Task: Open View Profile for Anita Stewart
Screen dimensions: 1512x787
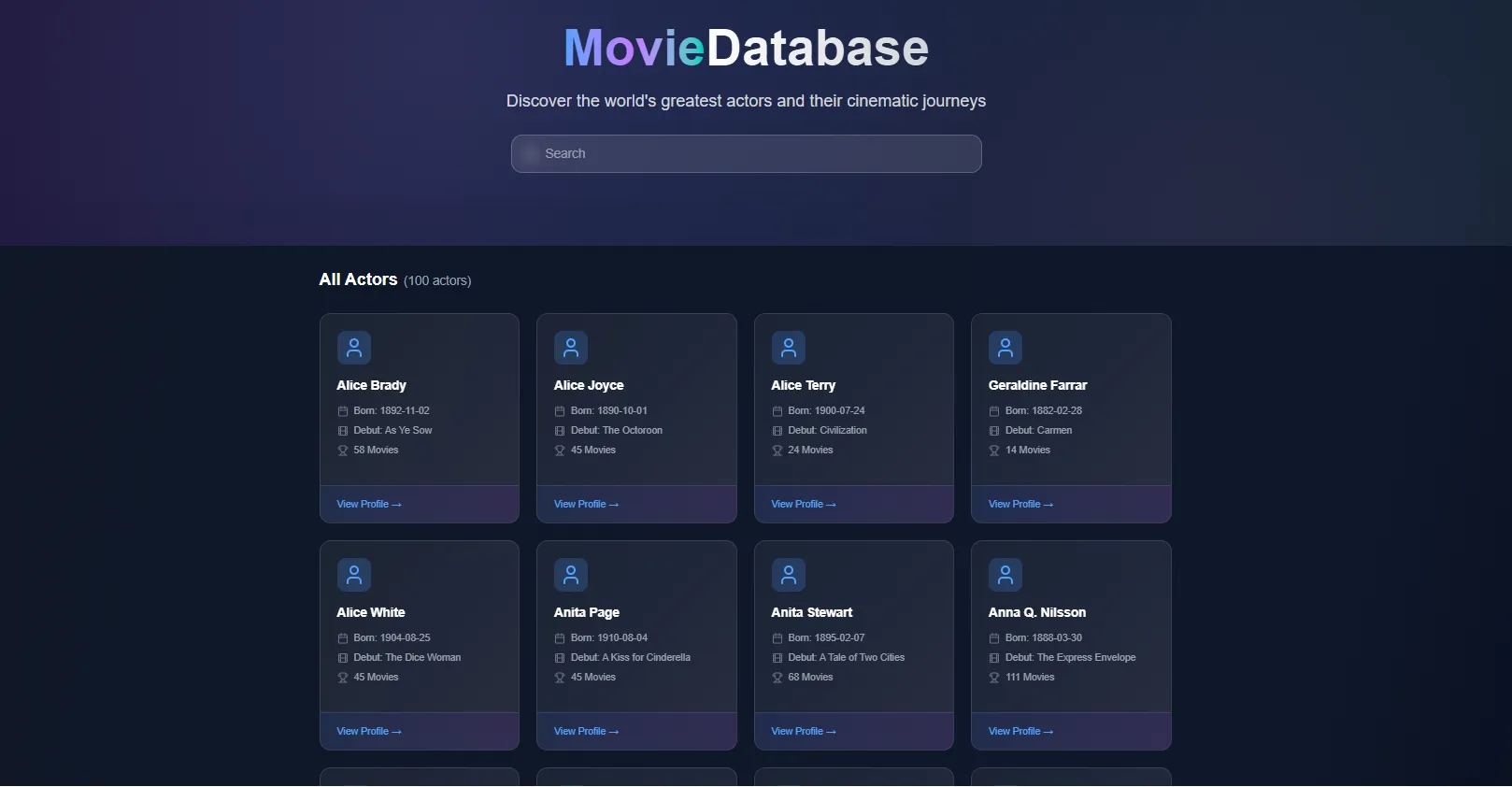Action: [x=804, y=731]
